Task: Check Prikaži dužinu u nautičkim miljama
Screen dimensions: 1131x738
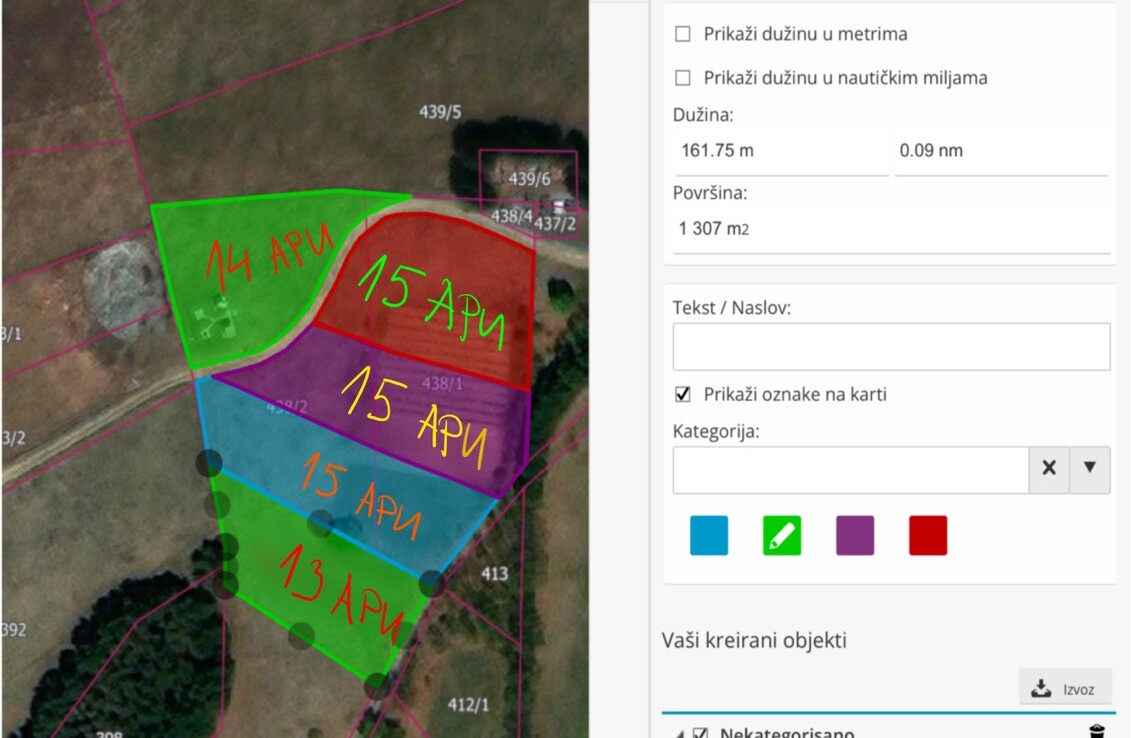Action: pyautogui.click(x=683, y=78)
